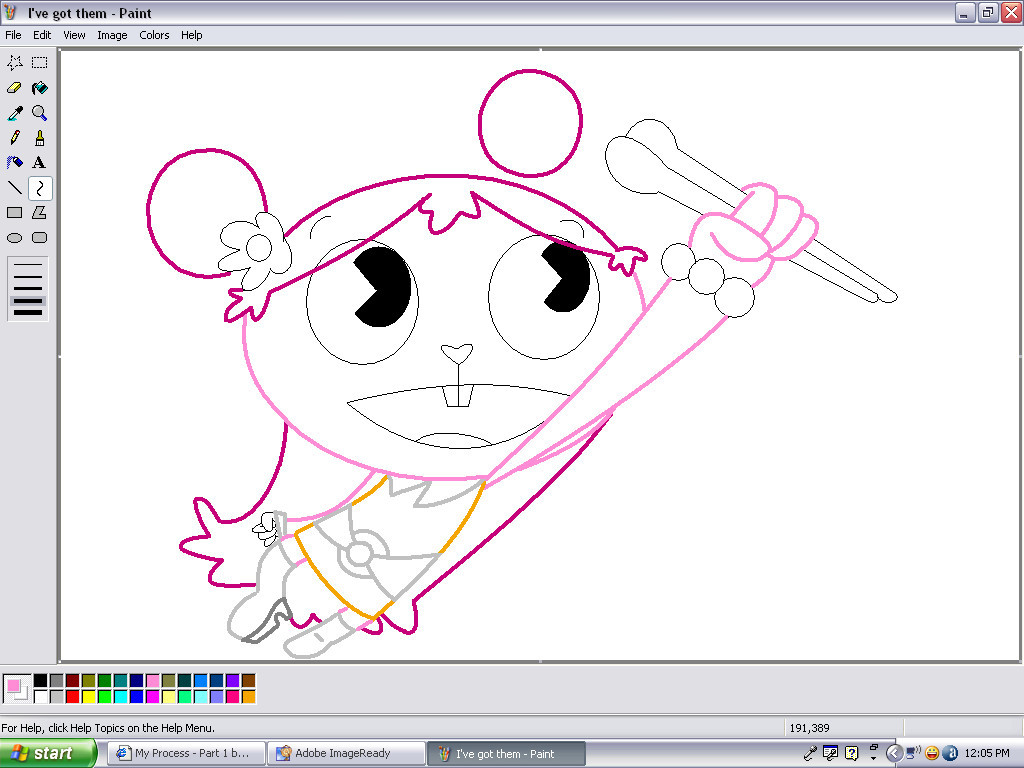Select the magenta color swatch

coord(153,697)
